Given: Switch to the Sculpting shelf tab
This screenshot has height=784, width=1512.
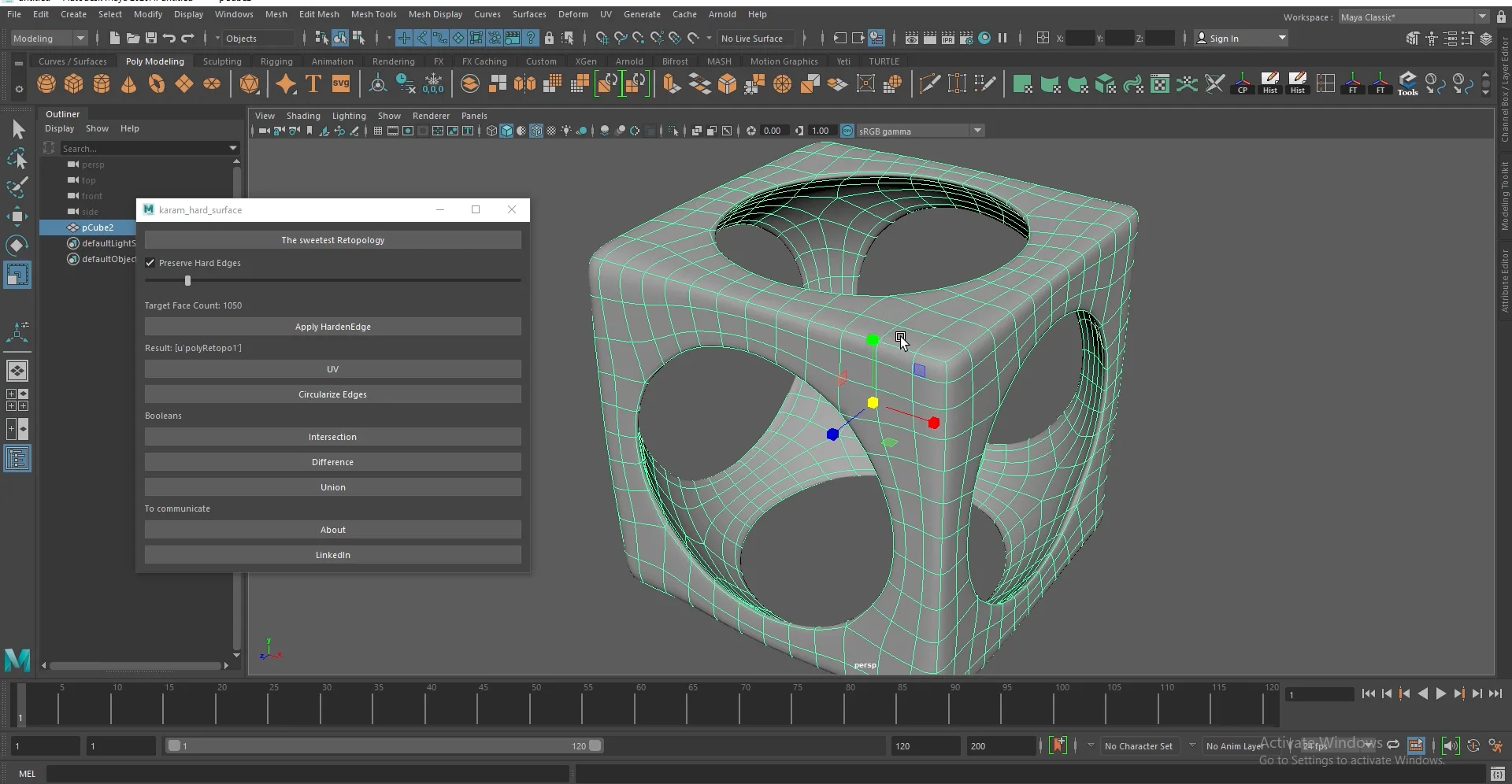Looking at the screenshot, I should click(x=222, y=61).
